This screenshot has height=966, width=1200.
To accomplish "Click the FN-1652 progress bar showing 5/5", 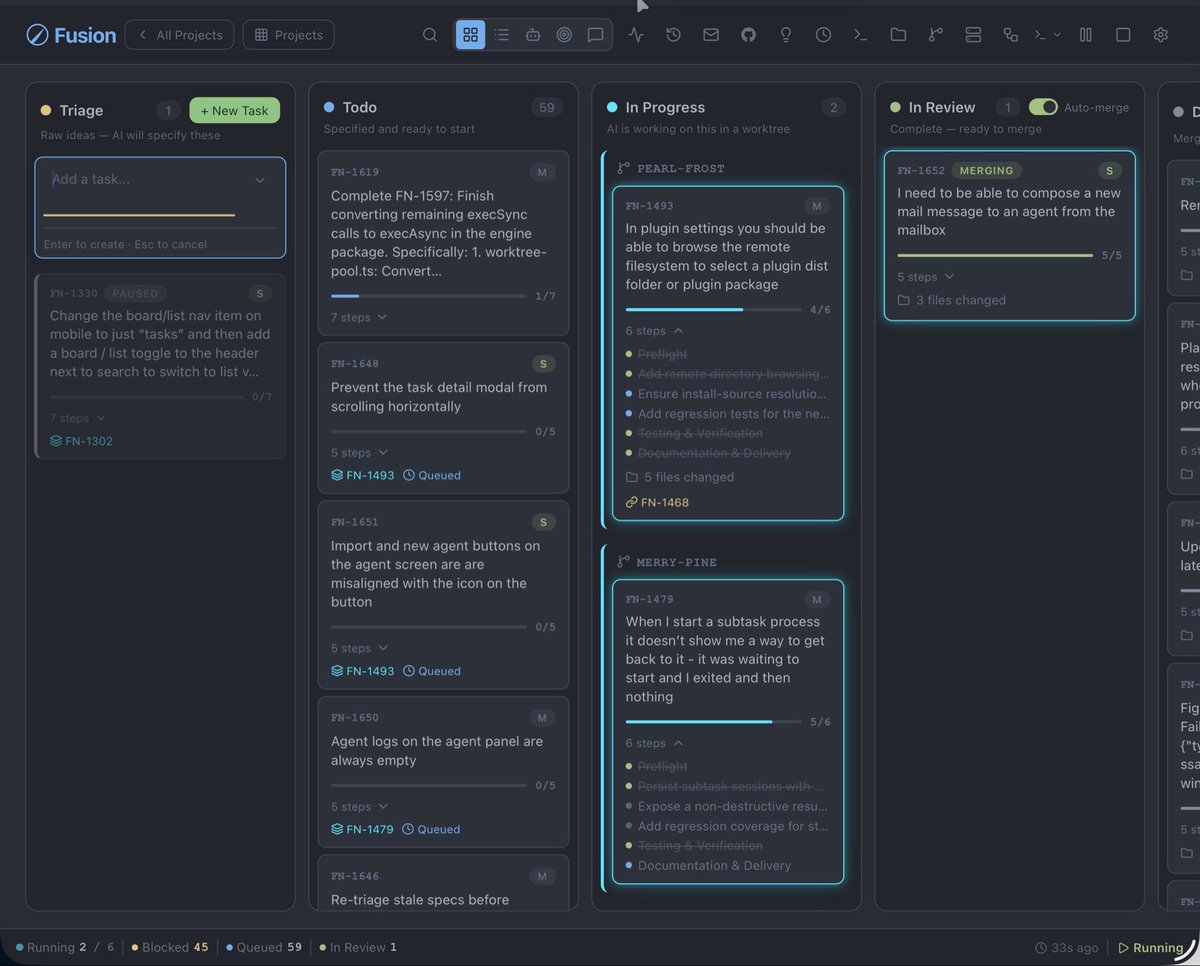I will click(994, 256).
